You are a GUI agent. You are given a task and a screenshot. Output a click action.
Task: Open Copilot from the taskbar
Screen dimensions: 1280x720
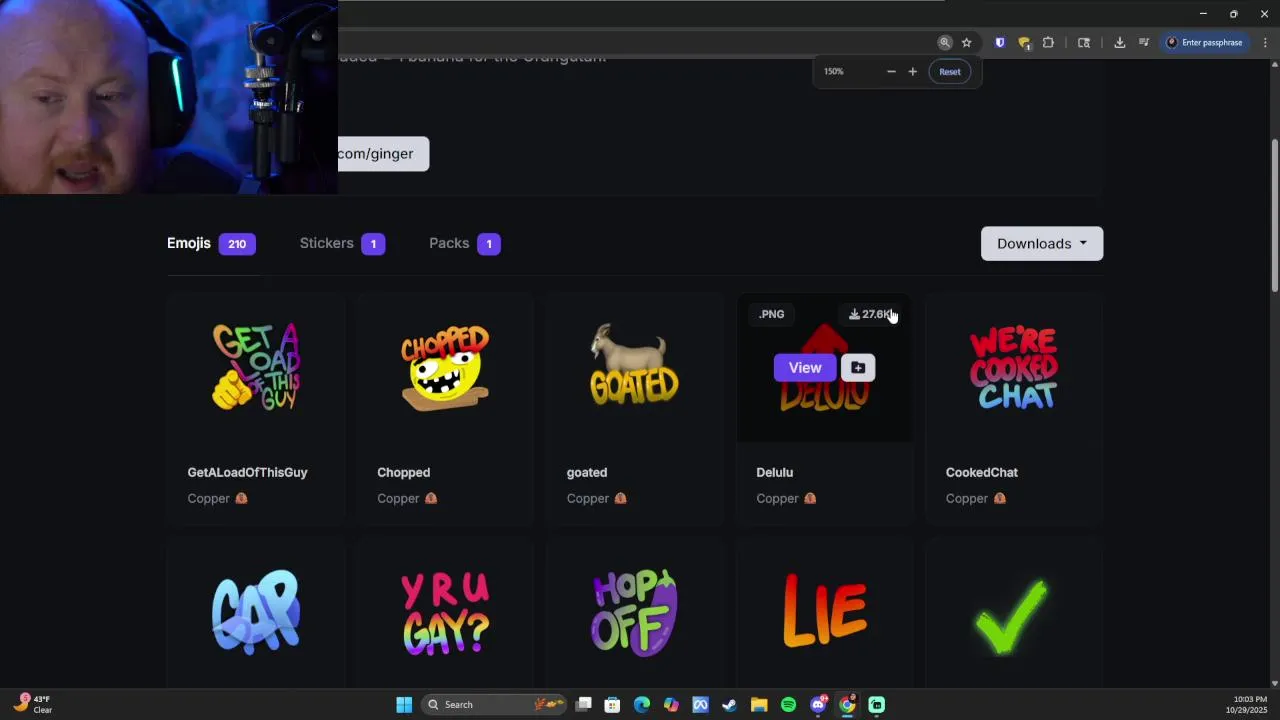pos(671,705)
